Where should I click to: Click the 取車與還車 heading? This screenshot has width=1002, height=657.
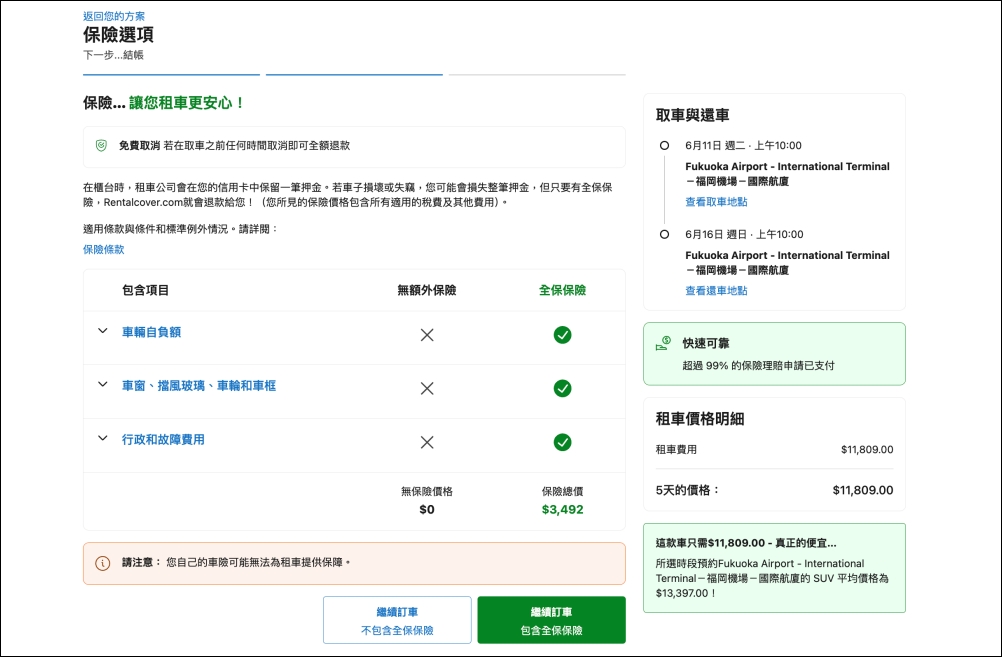(693, 116)
